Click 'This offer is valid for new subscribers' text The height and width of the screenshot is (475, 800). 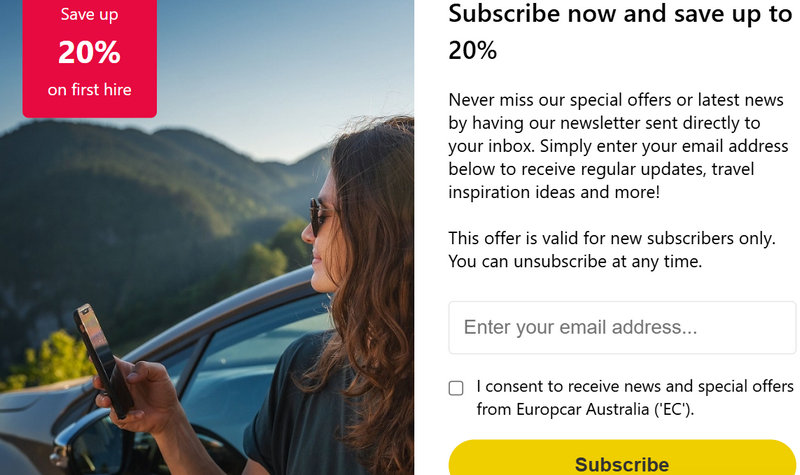[612, 238]
